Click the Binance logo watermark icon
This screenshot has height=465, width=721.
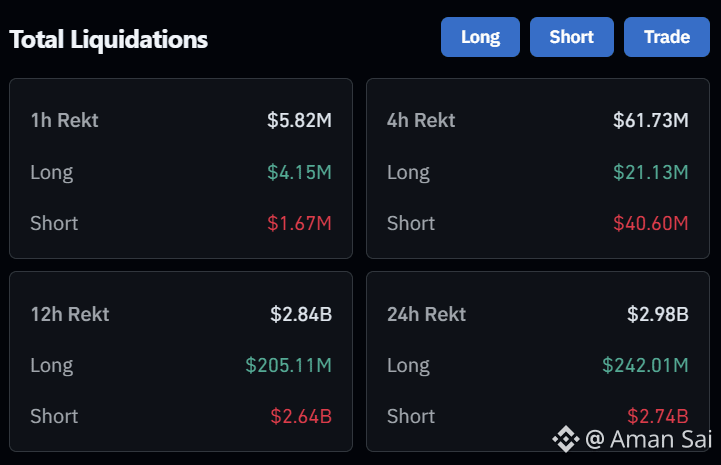click(x=566, y=439)
